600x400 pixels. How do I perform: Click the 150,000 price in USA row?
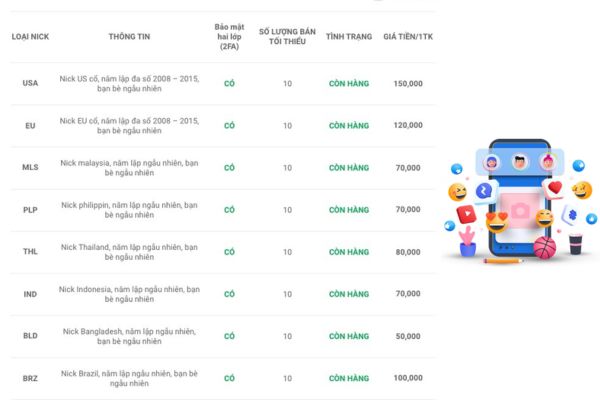[408, 83]
